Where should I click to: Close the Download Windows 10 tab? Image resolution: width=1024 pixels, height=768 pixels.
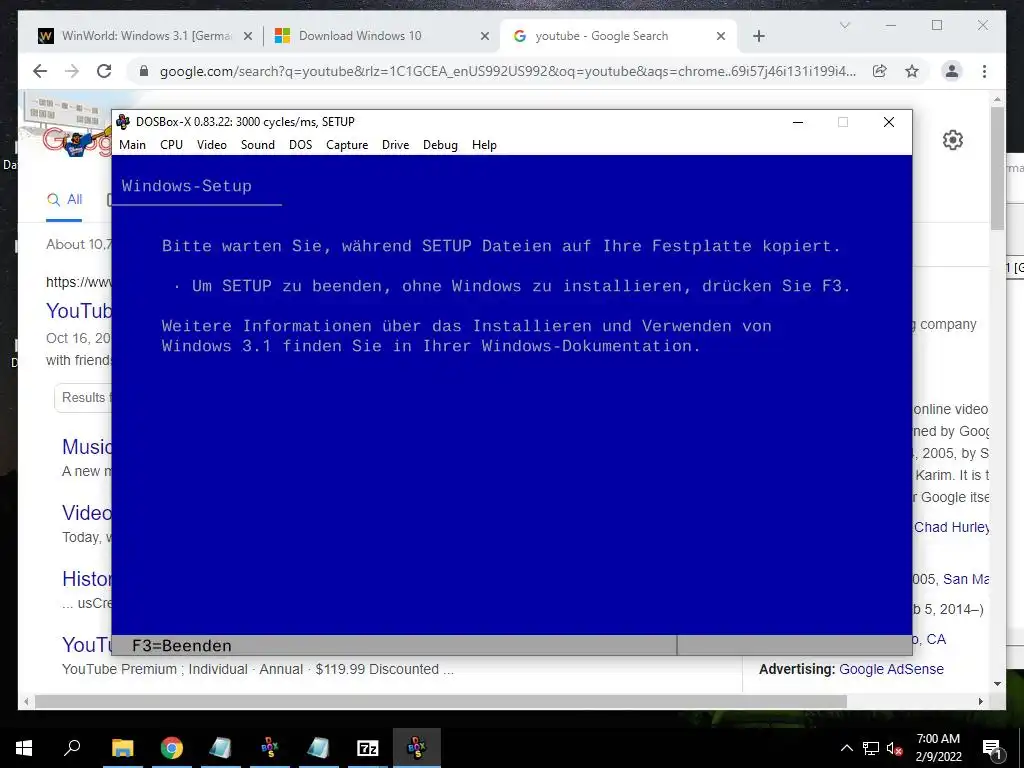click(485, 37)
